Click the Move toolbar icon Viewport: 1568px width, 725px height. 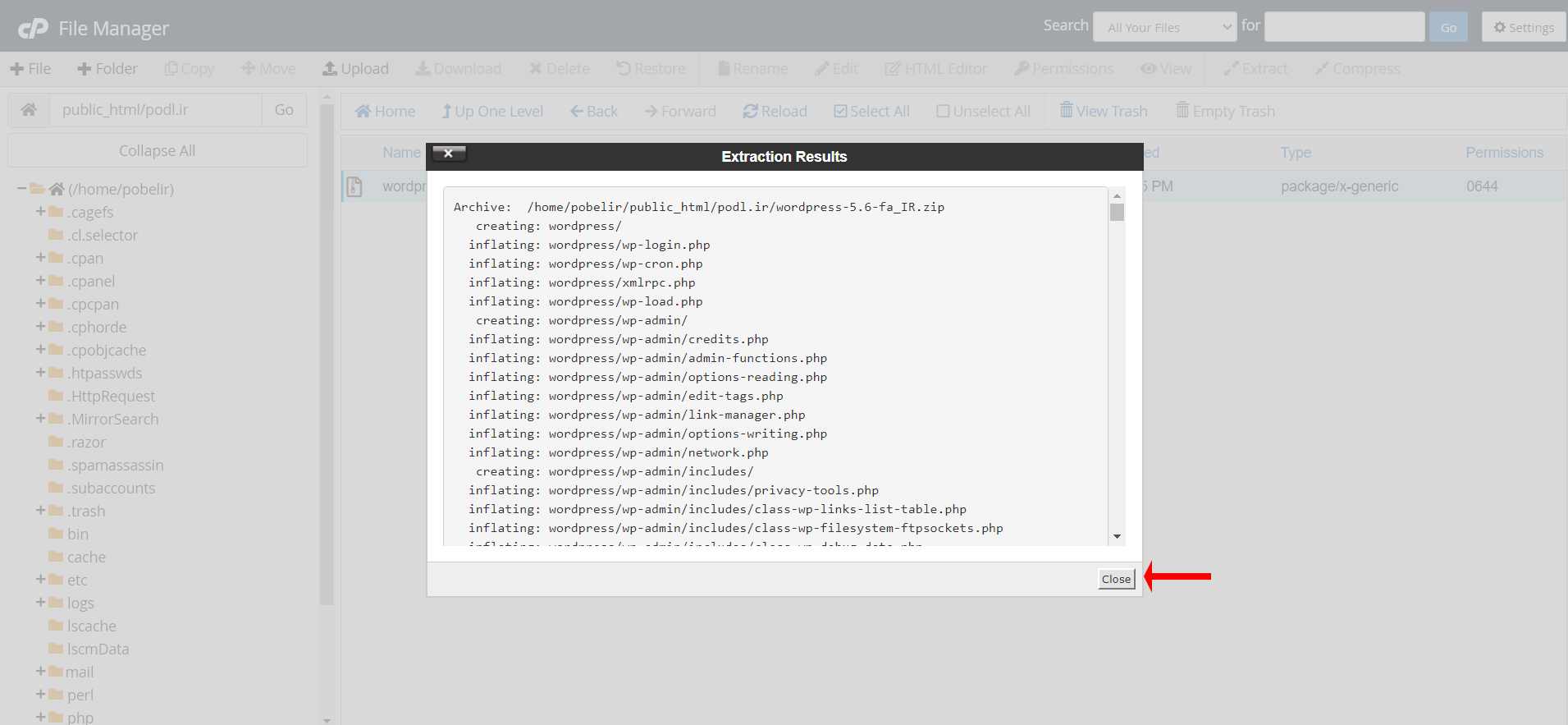coord(268,69)
